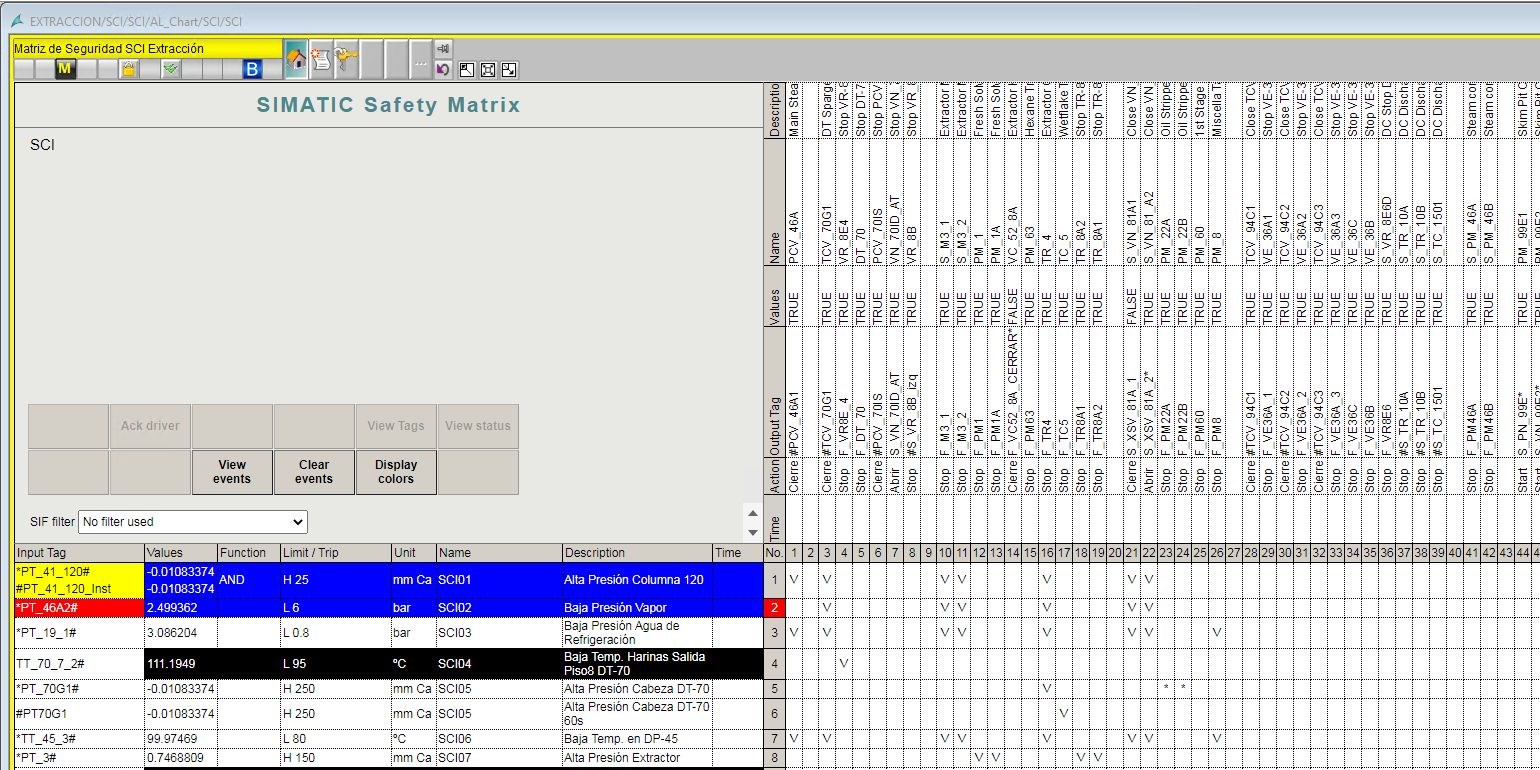Click the Description column header in cause table

[637, 553]
